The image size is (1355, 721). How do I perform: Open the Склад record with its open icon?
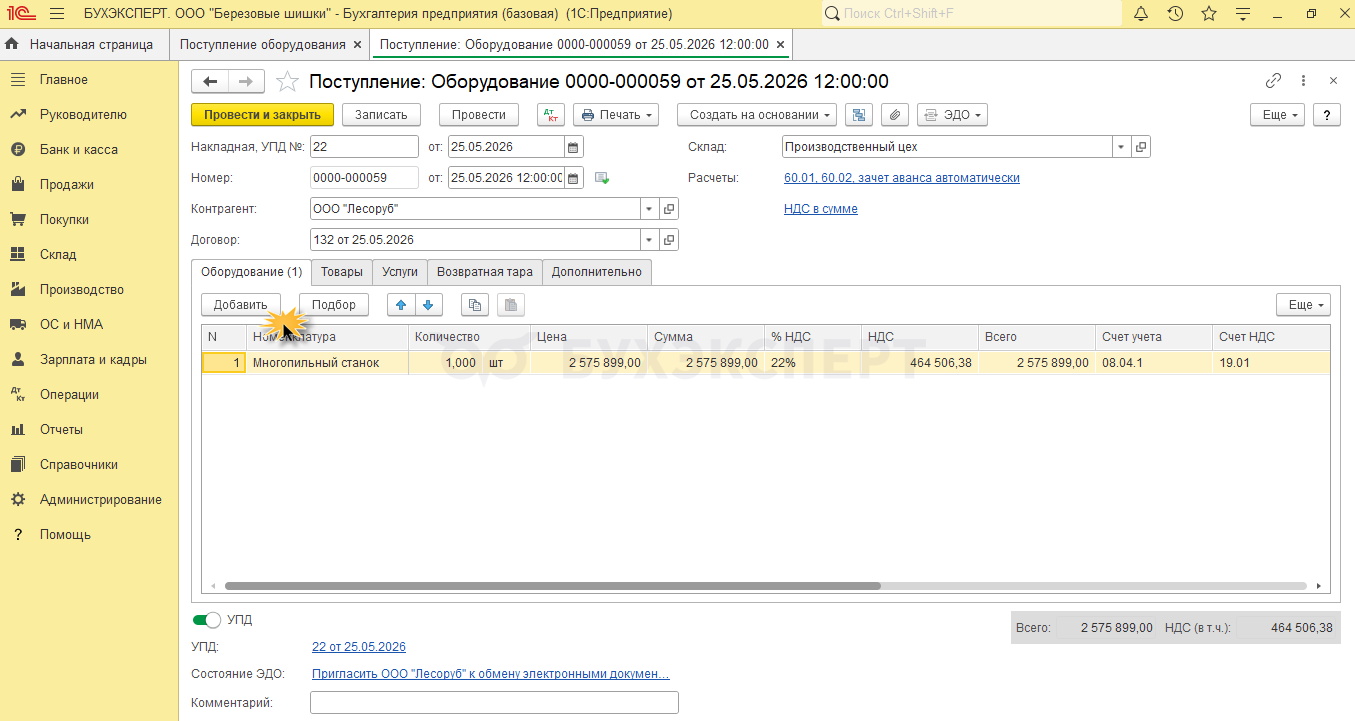tap(1141, 147)
